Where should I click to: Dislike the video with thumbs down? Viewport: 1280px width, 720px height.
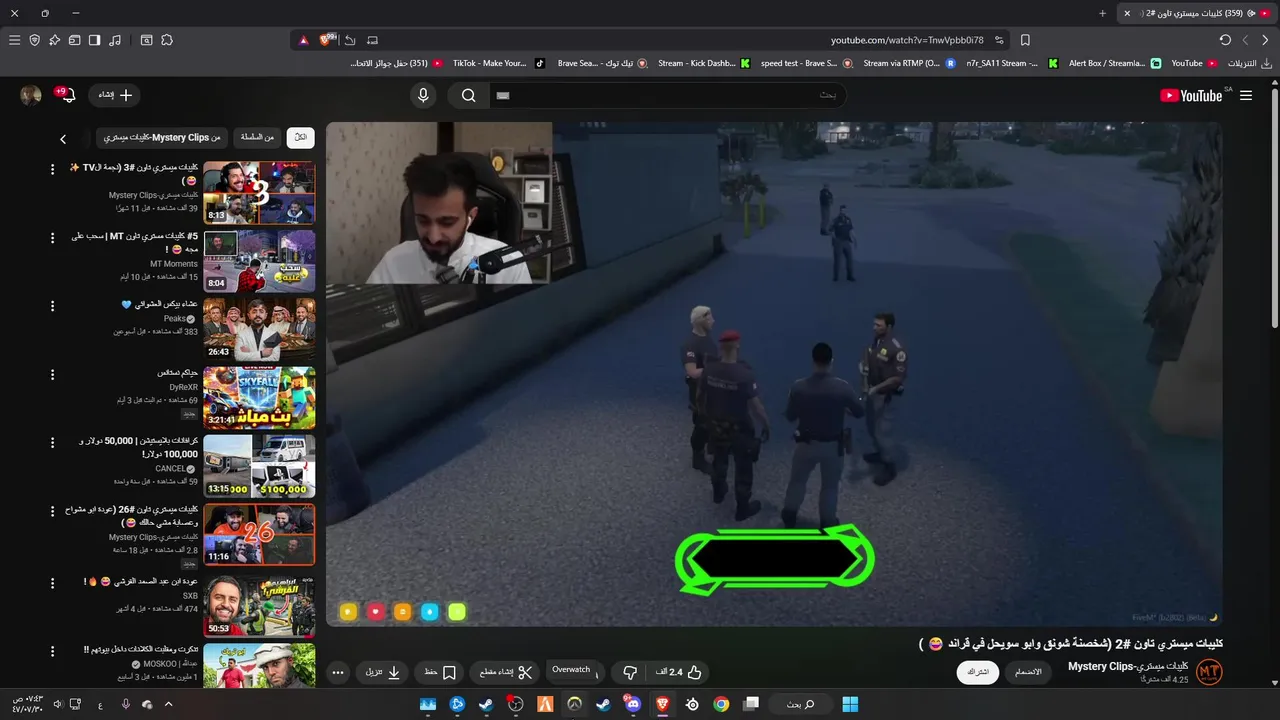coord(630,672)
